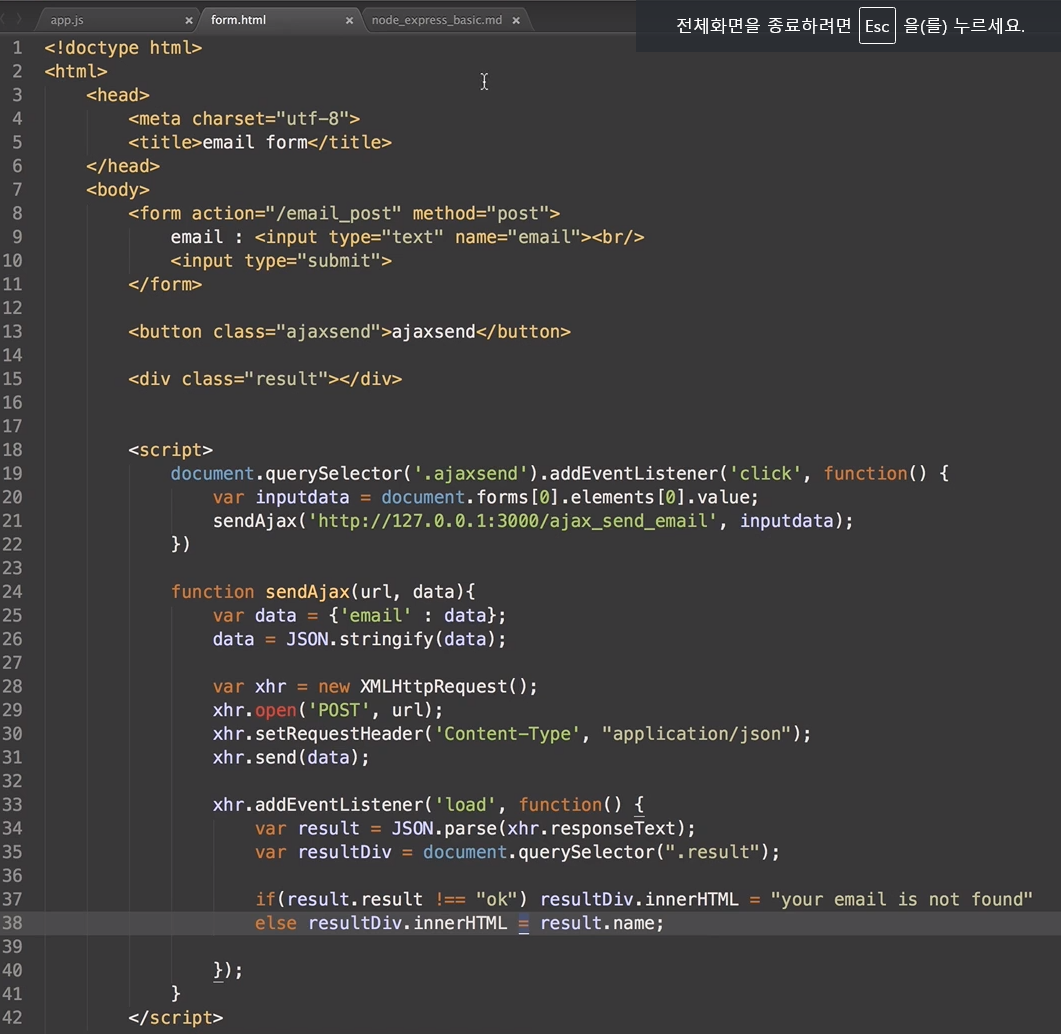Screen dimensions: 1061x1034
Task: Click 'sendAjax' function definition name
Action: [307, 592]
